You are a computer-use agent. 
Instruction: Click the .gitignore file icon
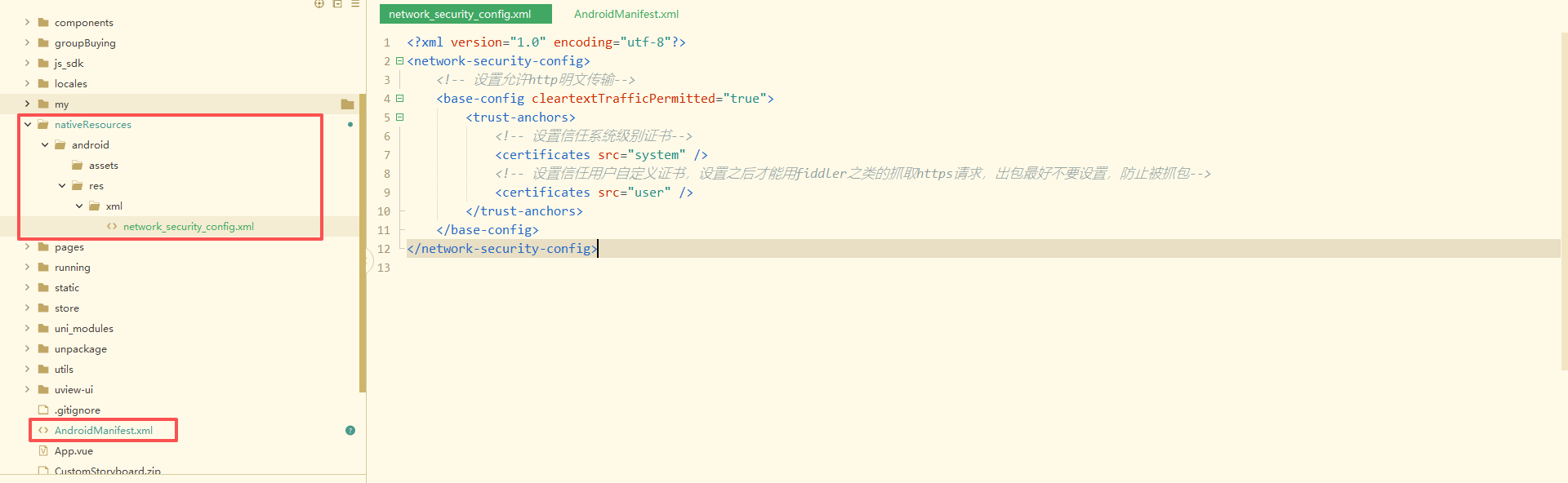43,410
